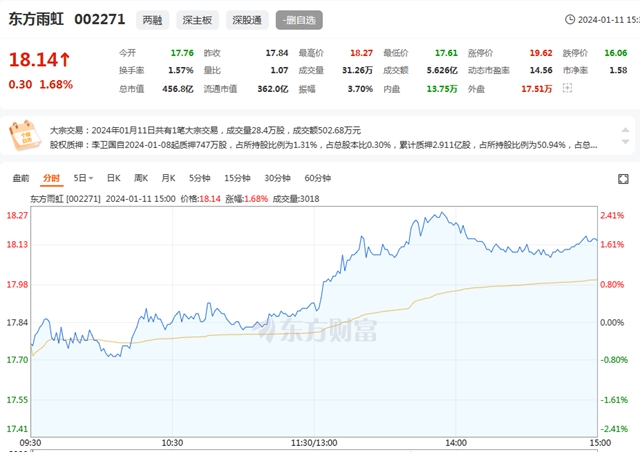This screenshot has height=452, width=640.
Task: Switch to the 日K chart tab
Action: 113,178
